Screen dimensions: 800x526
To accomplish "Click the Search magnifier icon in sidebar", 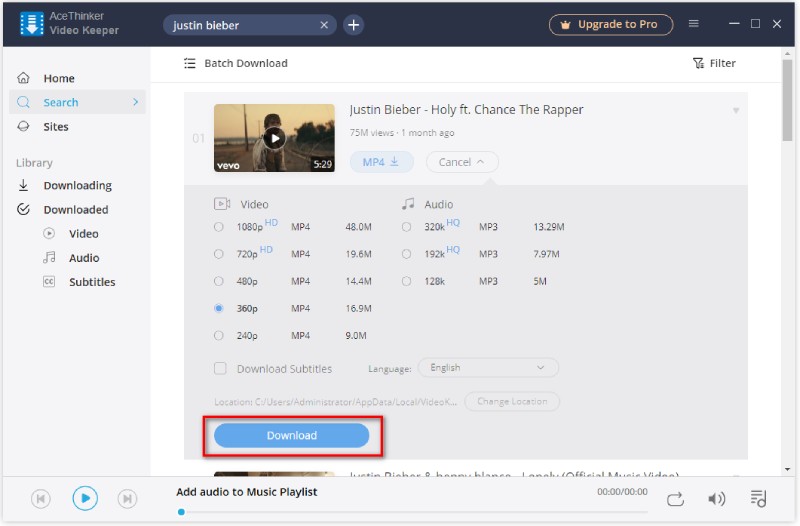I will pyautogui.click(x=23, y=102).
